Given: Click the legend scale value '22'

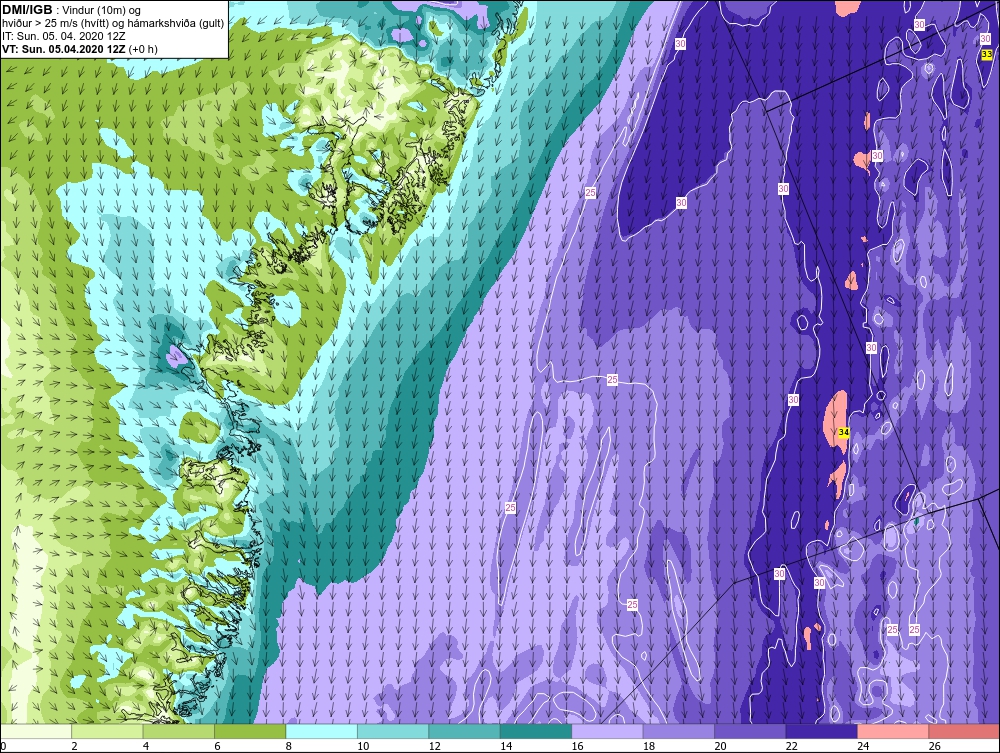Looking at the screenshot, I should [x=791, y=746].
